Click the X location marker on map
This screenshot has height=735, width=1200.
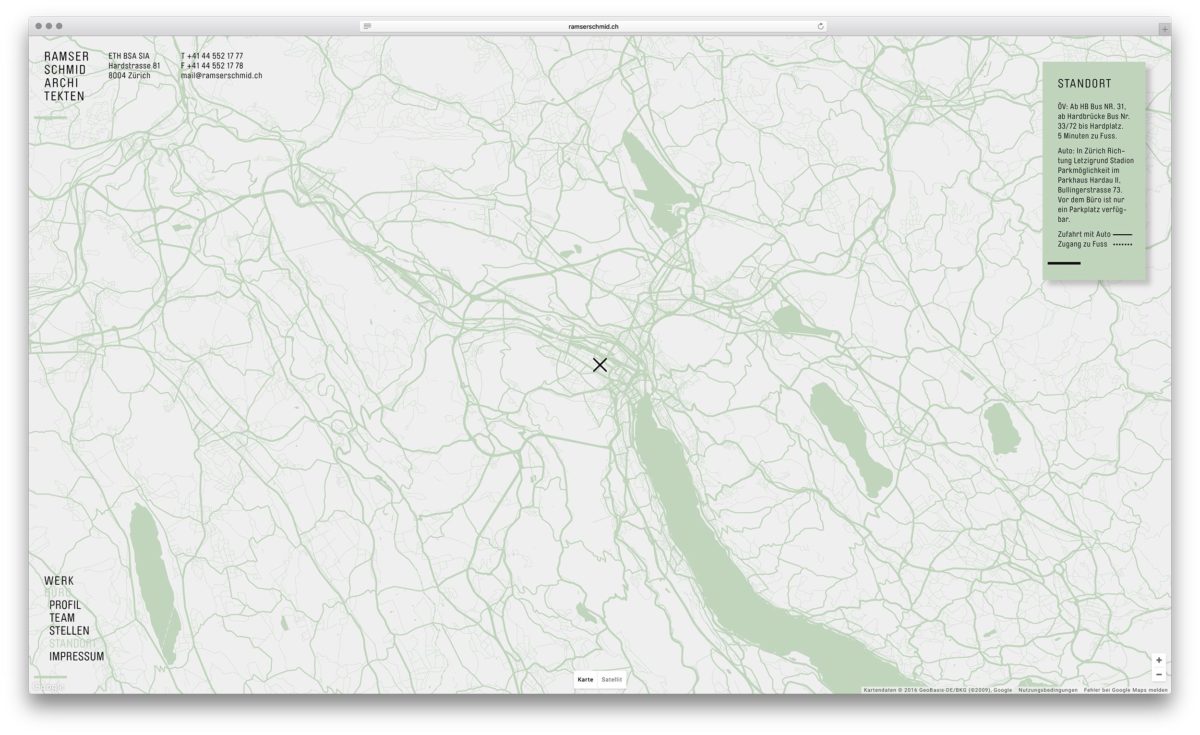(x=600, y=365)
